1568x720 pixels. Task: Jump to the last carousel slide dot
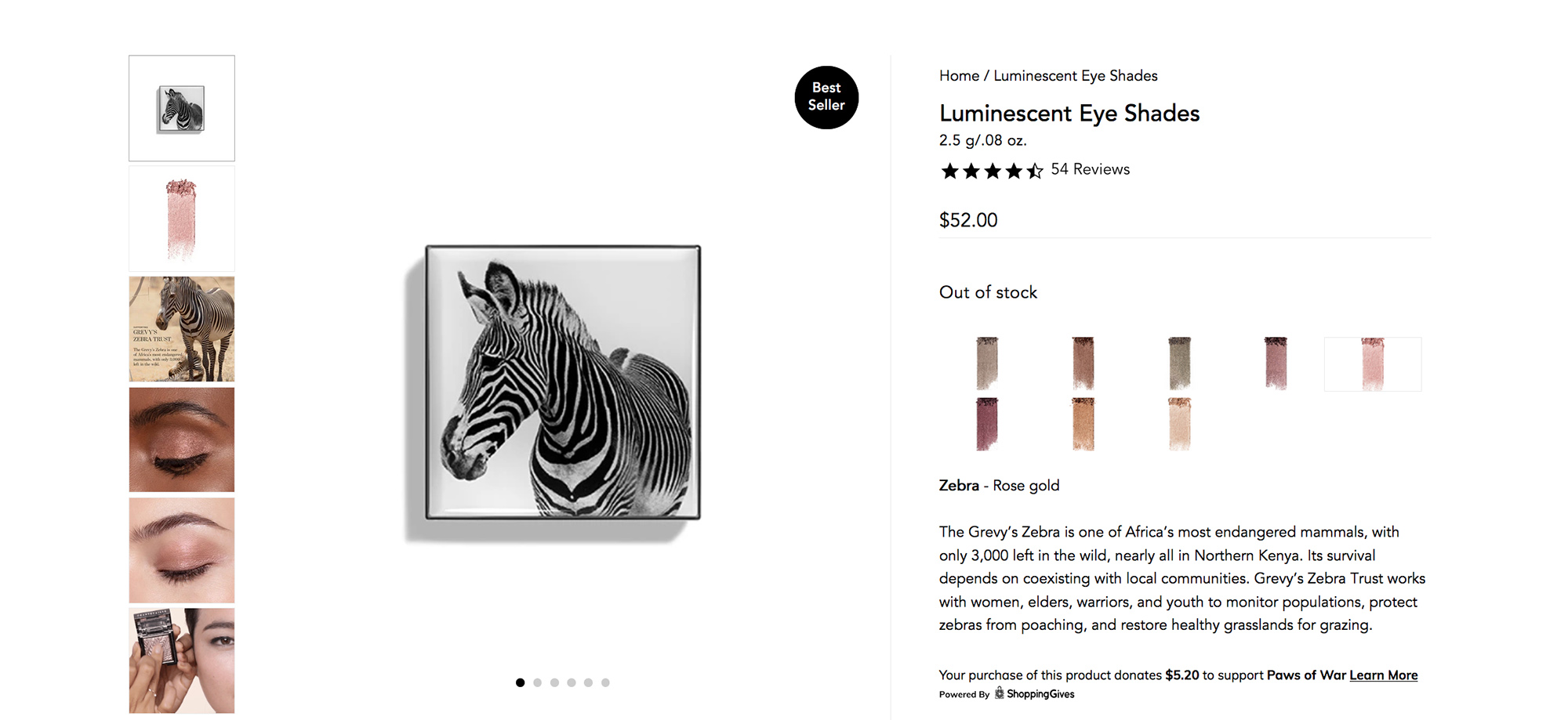tap(605, 682)
